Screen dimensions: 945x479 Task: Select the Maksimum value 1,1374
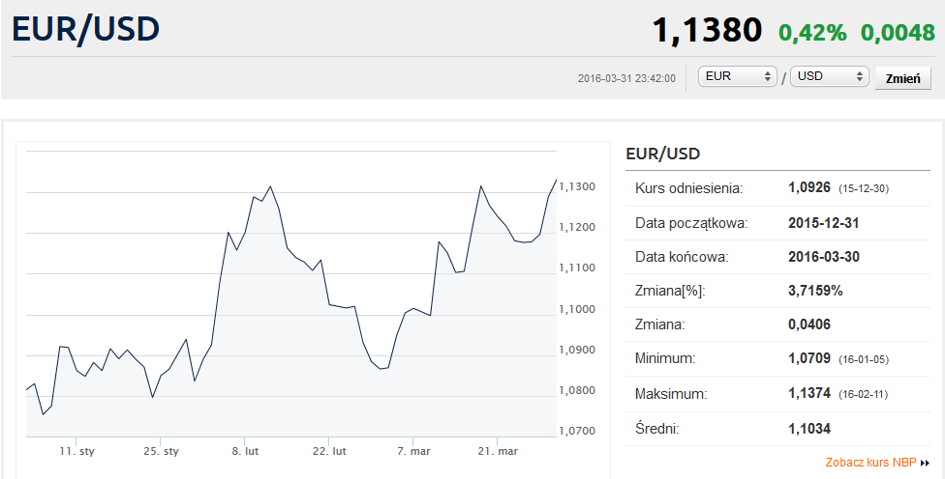(x=809, y=394)
